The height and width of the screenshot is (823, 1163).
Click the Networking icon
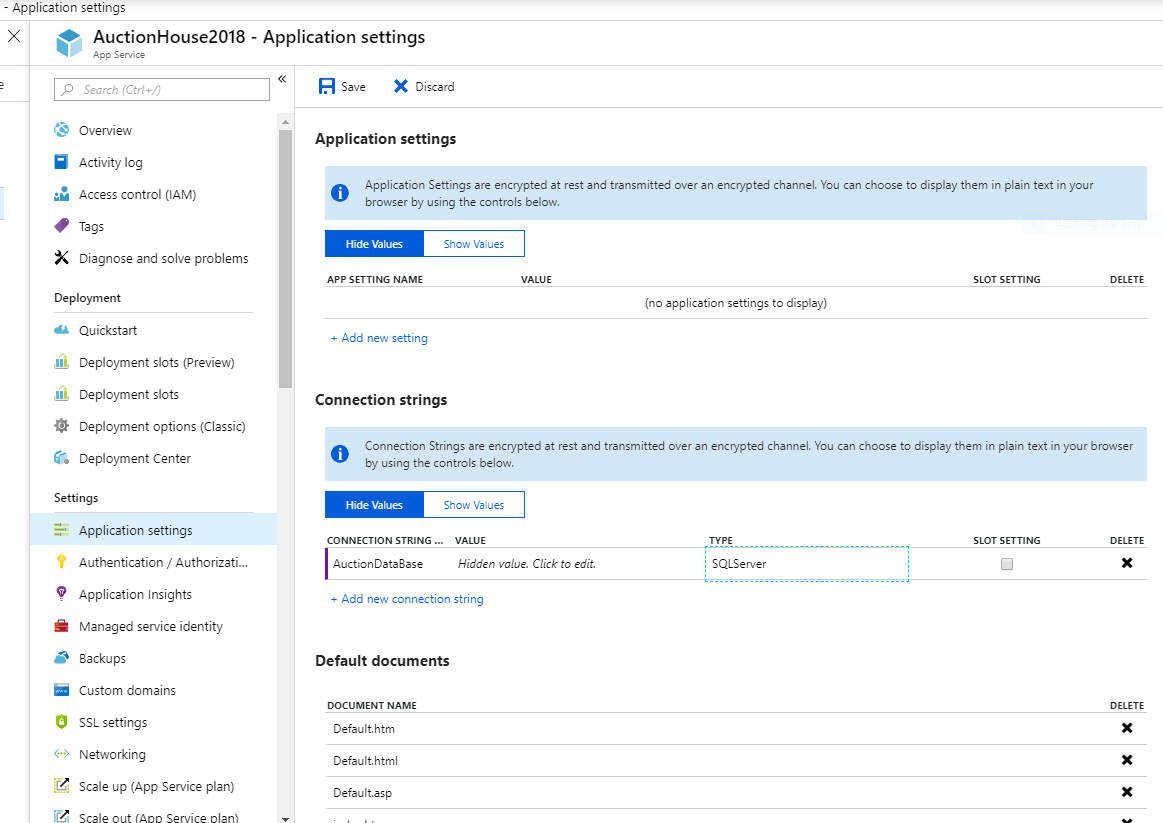pyautogui.click(x=62, y=754)
